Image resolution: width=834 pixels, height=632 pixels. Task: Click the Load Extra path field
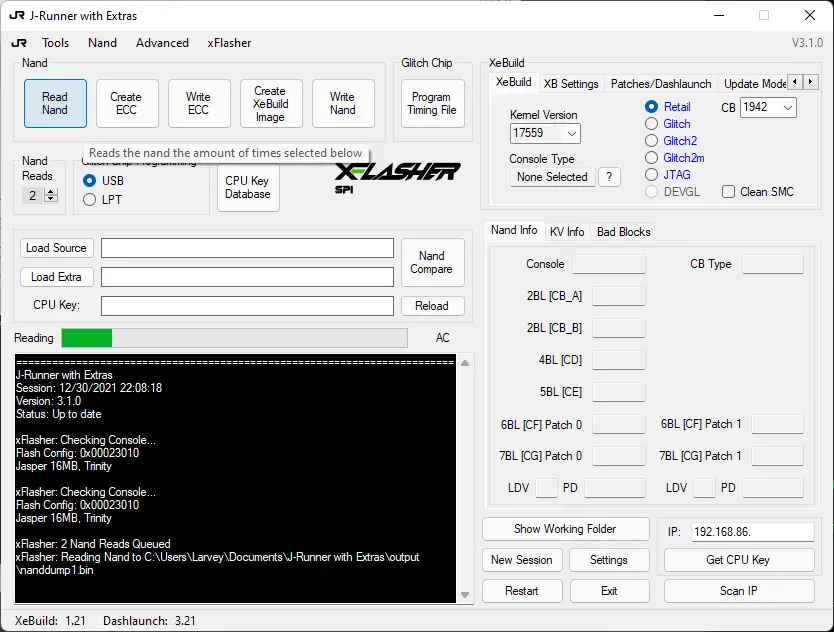[247, 277]
